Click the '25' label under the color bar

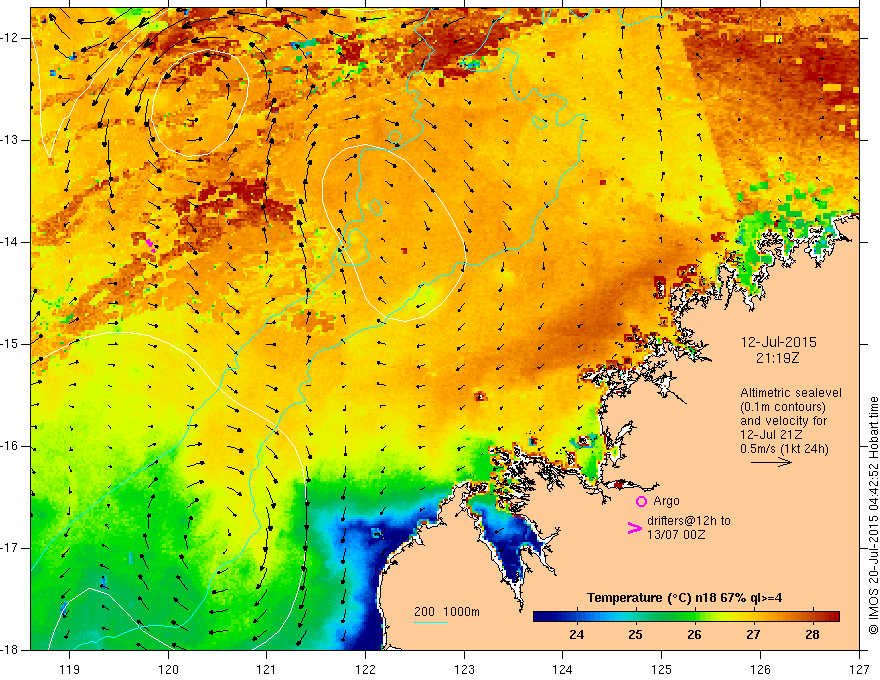click(x=635, y=635)
